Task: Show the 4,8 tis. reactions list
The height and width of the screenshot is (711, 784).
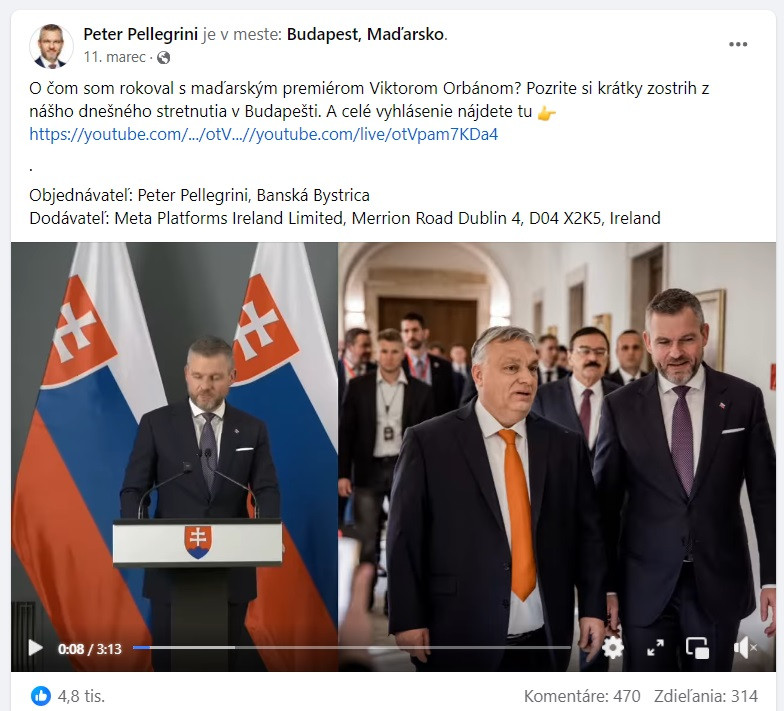Action: 81,696
